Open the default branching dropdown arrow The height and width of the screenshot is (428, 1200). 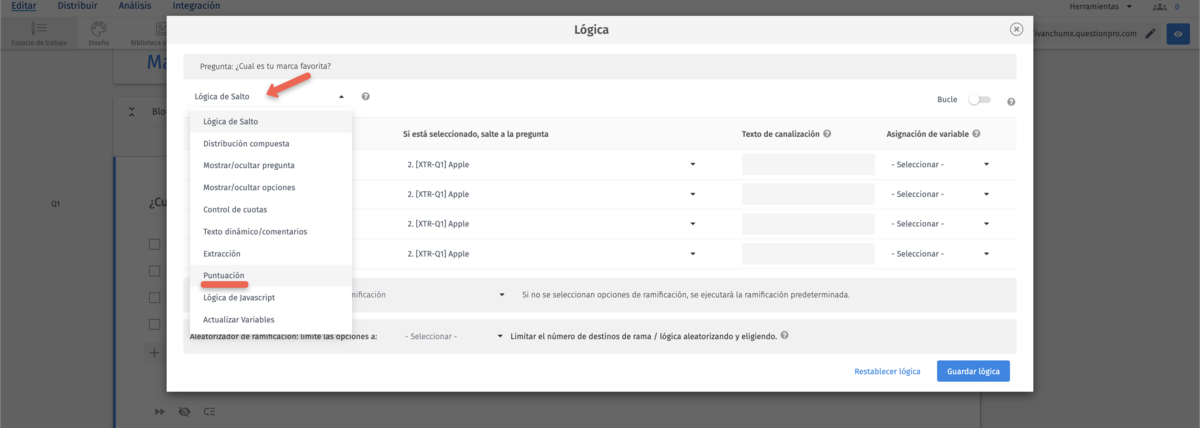pos(502,295)
